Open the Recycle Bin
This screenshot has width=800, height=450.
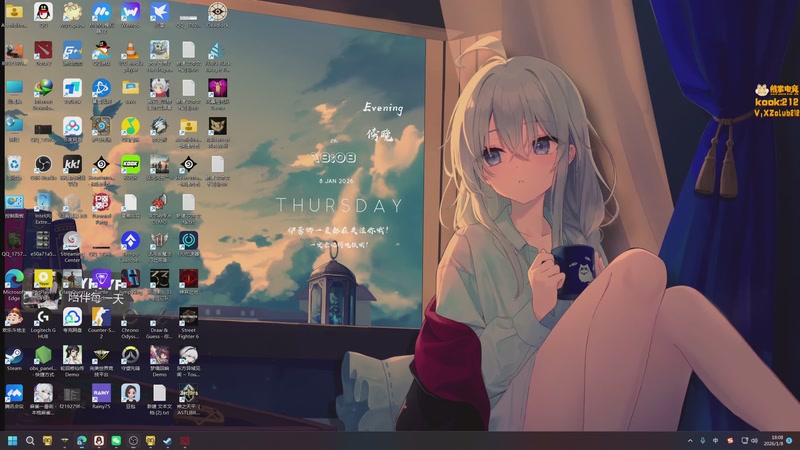click(14, 164)
